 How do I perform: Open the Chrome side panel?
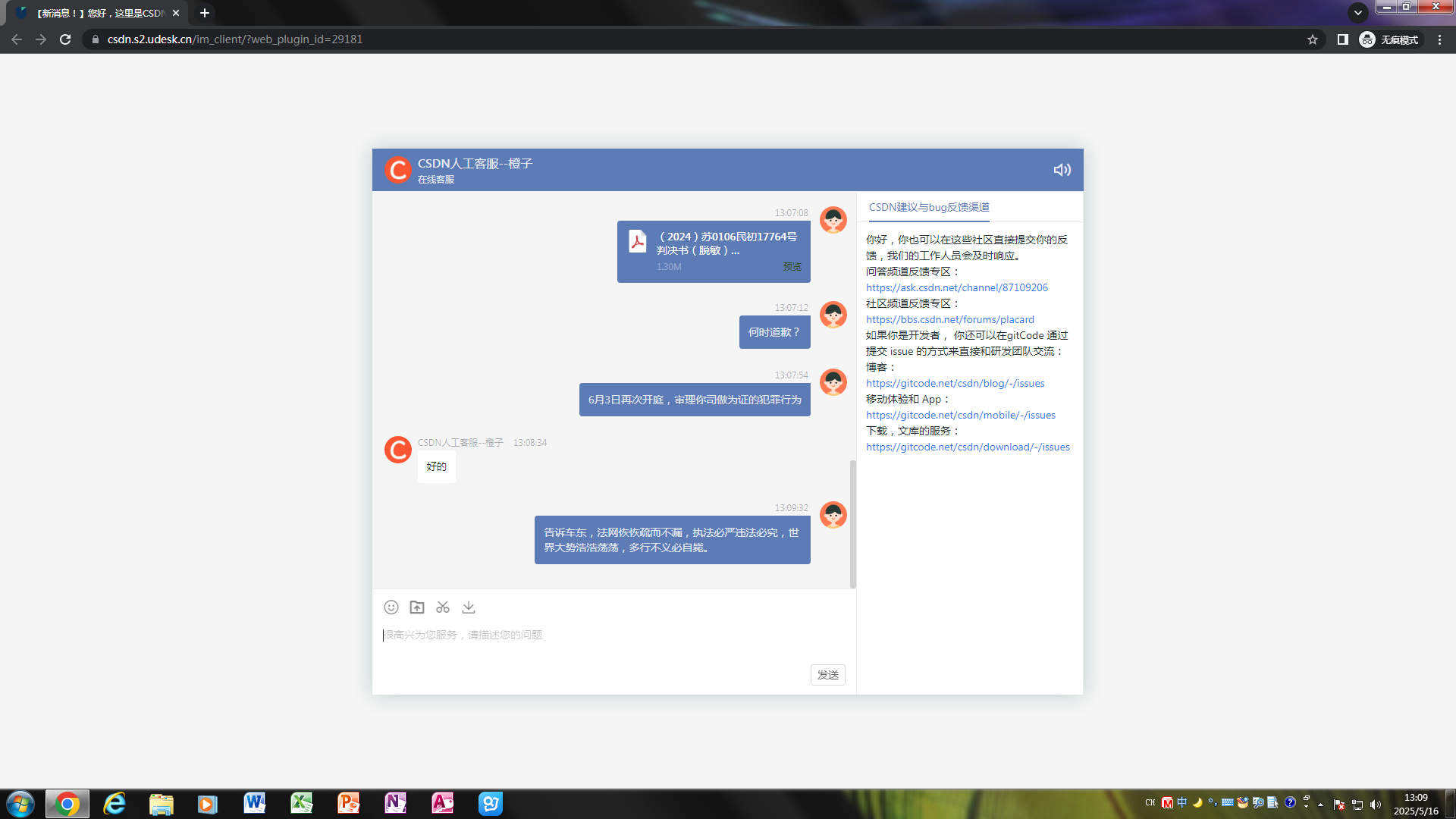(1342, 39)
